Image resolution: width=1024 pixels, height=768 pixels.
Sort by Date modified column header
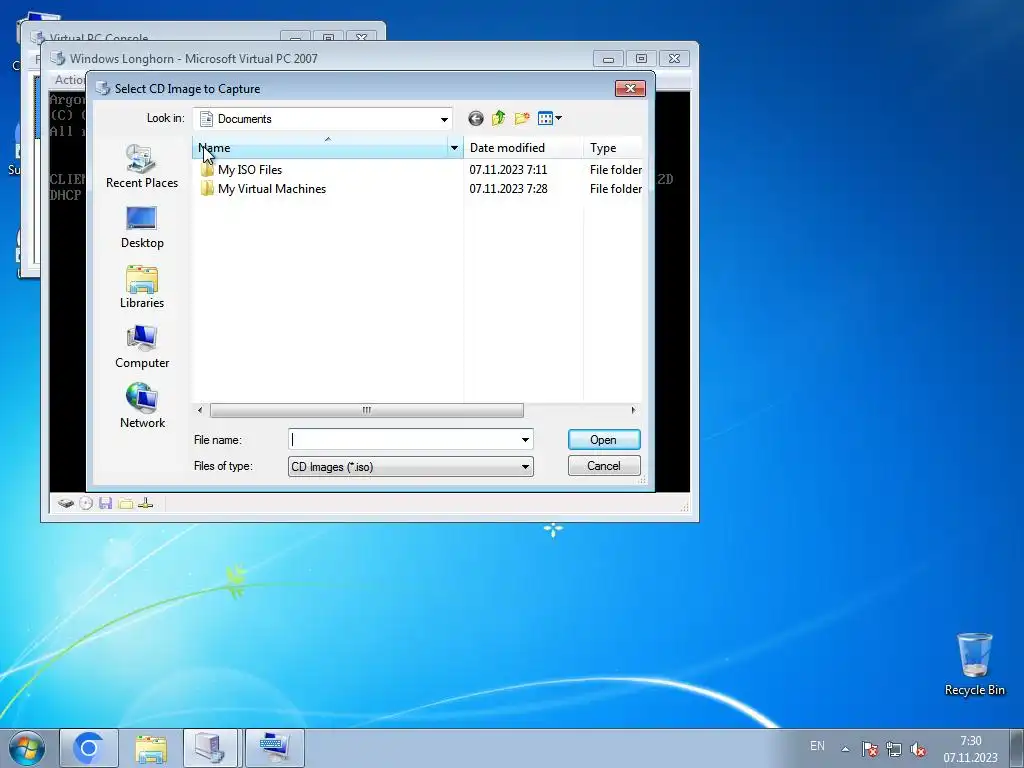point(523,148)
